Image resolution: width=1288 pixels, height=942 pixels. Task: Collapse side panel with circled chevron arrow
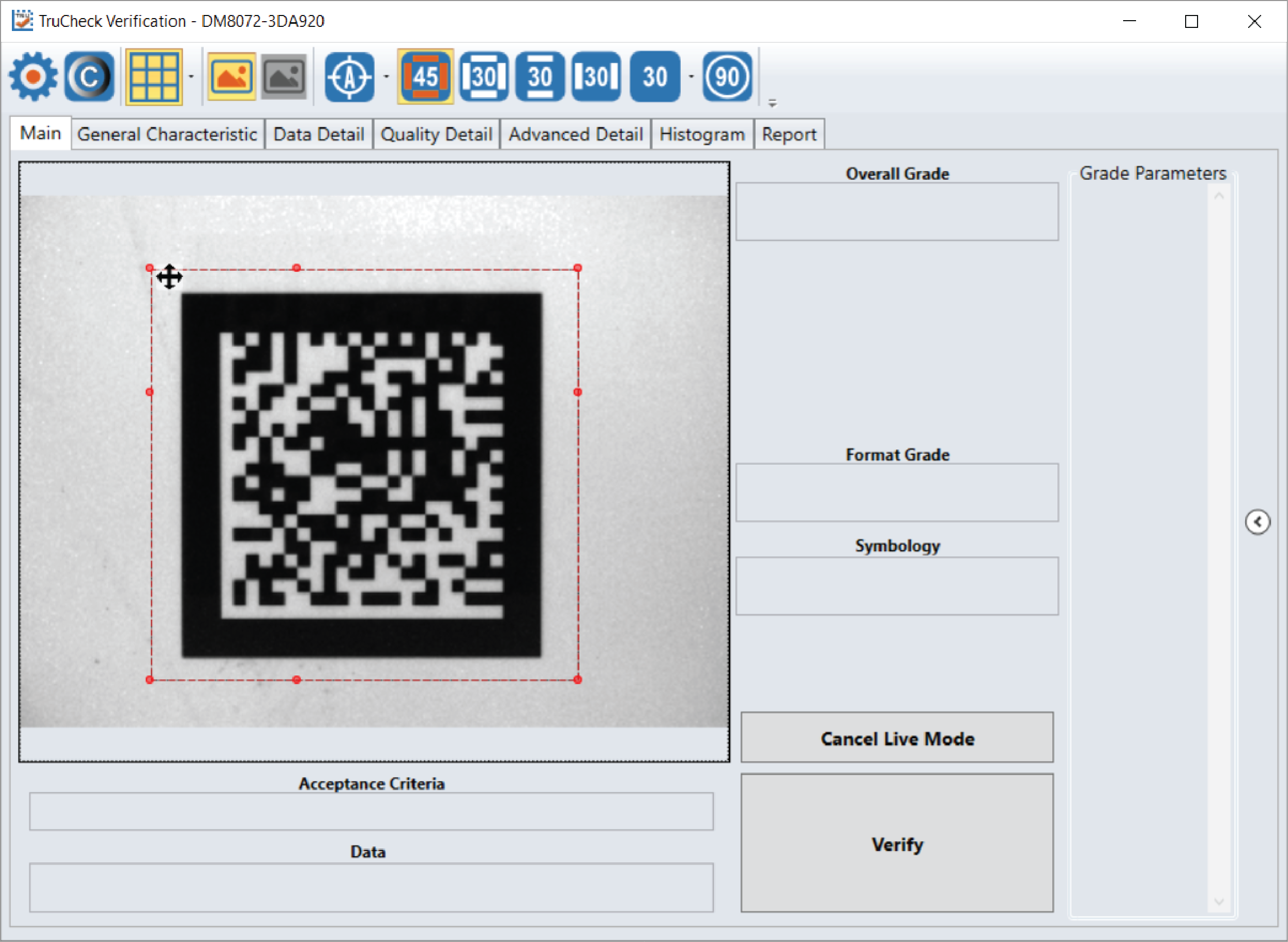coord(1257,522)
